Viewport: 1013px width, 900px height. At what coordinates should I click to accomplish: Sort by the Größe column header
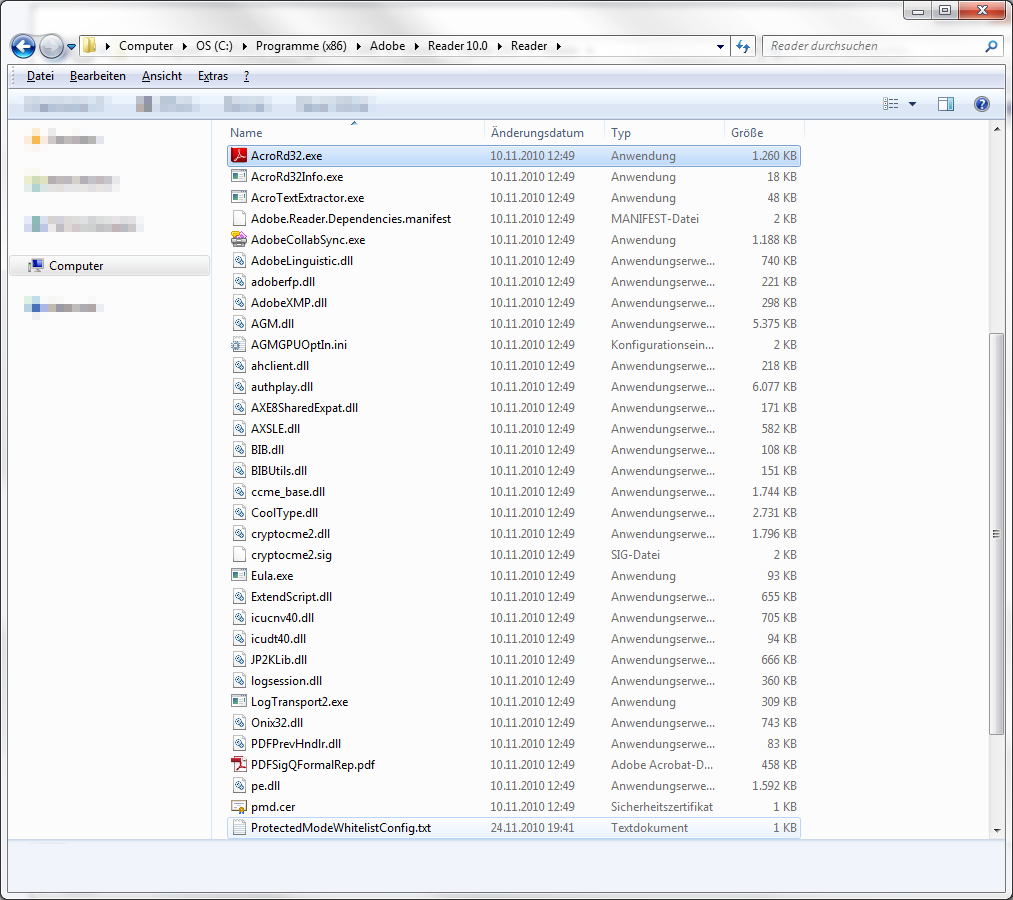pos(764,132)
